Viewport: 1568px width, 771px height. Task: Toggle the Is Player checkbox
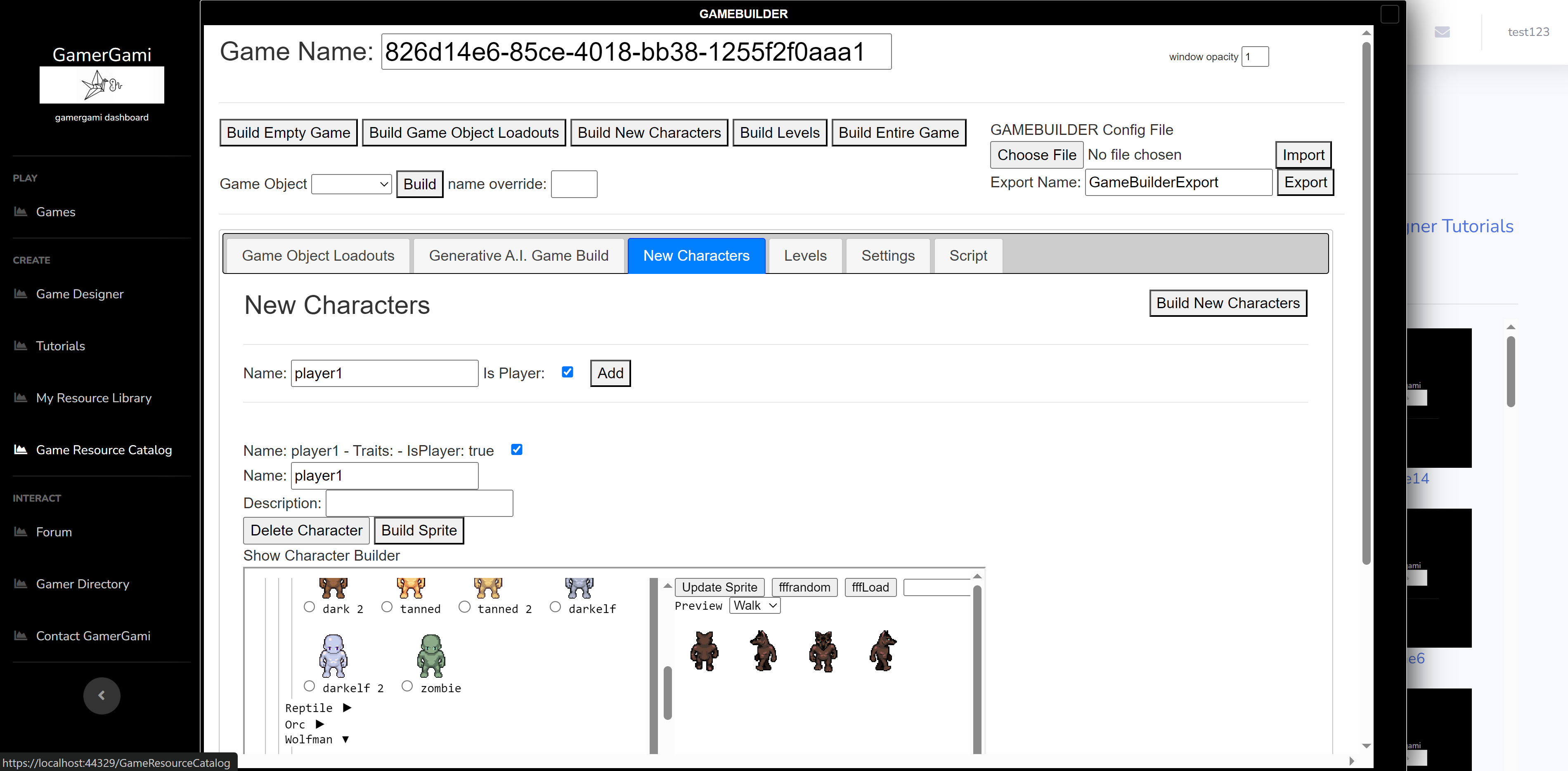click(567, 372)
